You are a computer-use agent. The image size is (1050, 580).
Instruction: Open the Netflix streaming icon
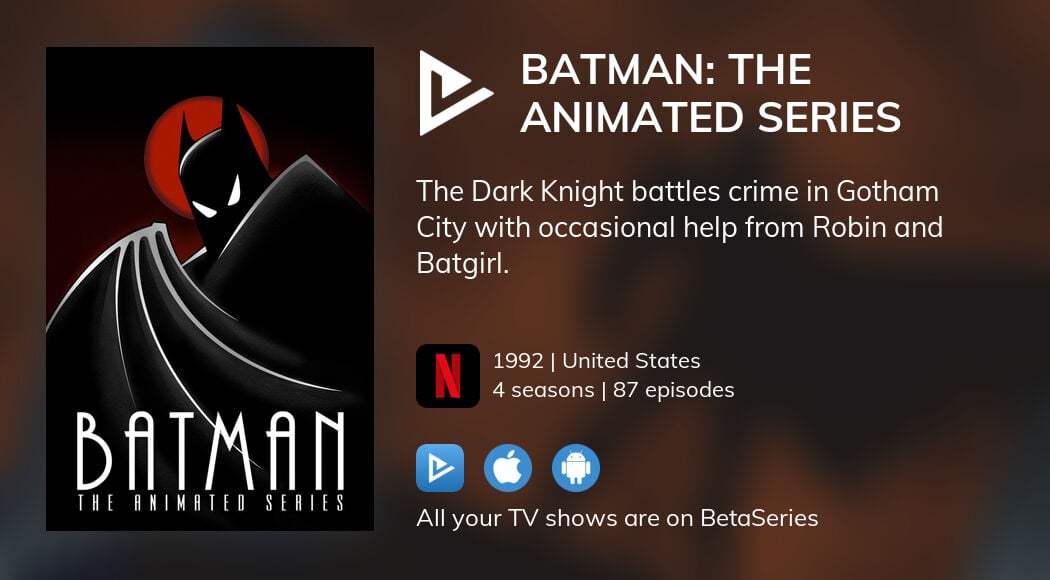(447, 376)
